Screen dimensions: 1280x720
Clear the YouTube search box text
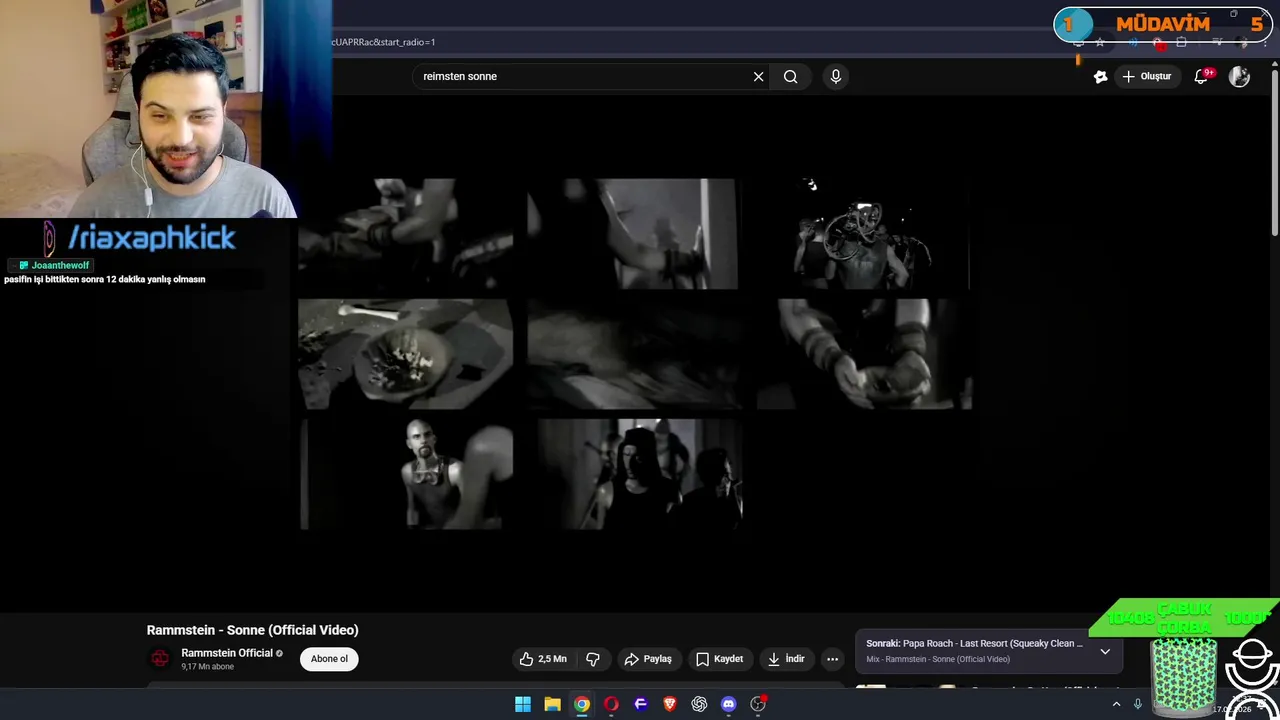(x=758, y=76)
